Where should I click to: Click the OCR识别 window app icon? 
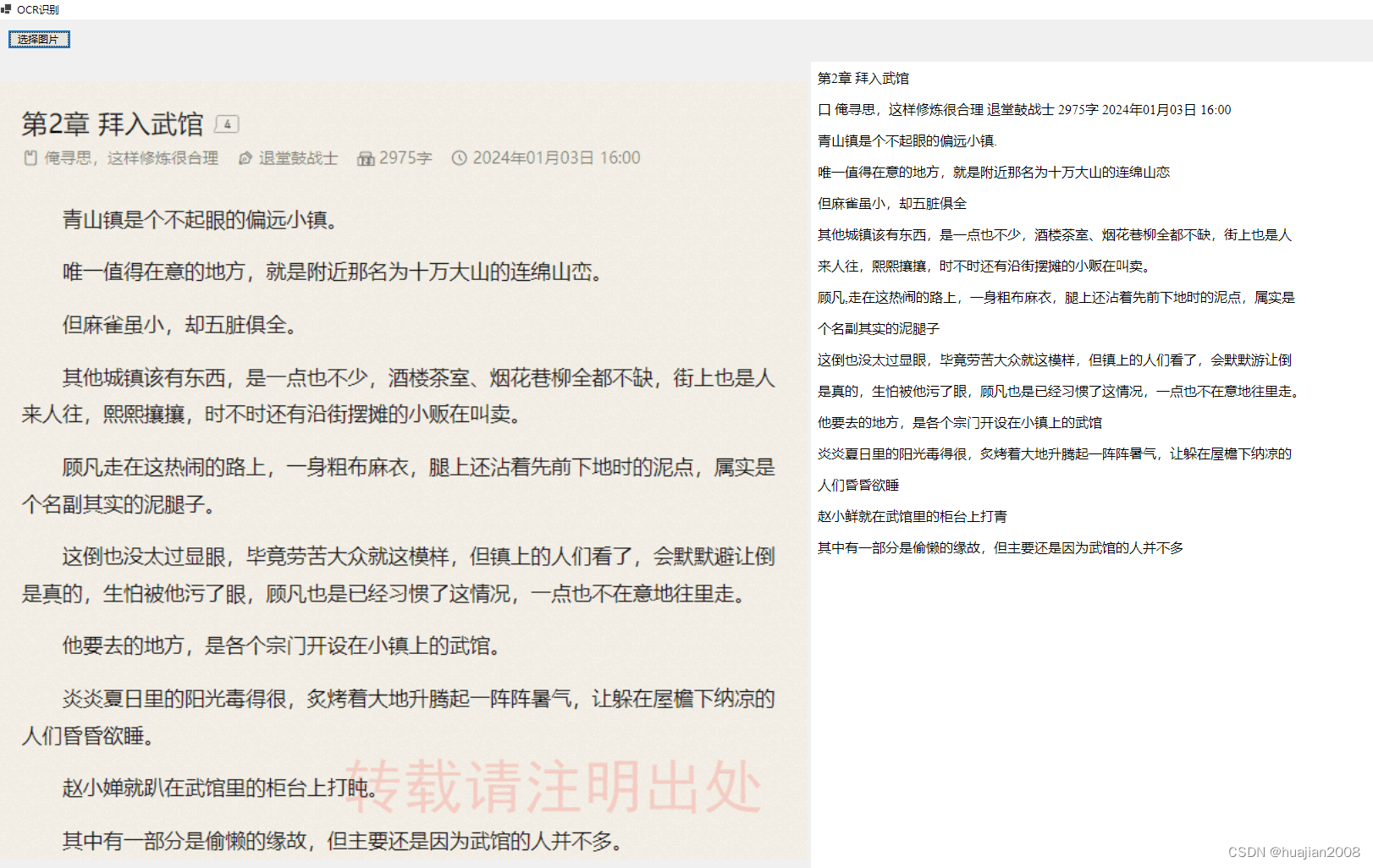coord(6,9)
